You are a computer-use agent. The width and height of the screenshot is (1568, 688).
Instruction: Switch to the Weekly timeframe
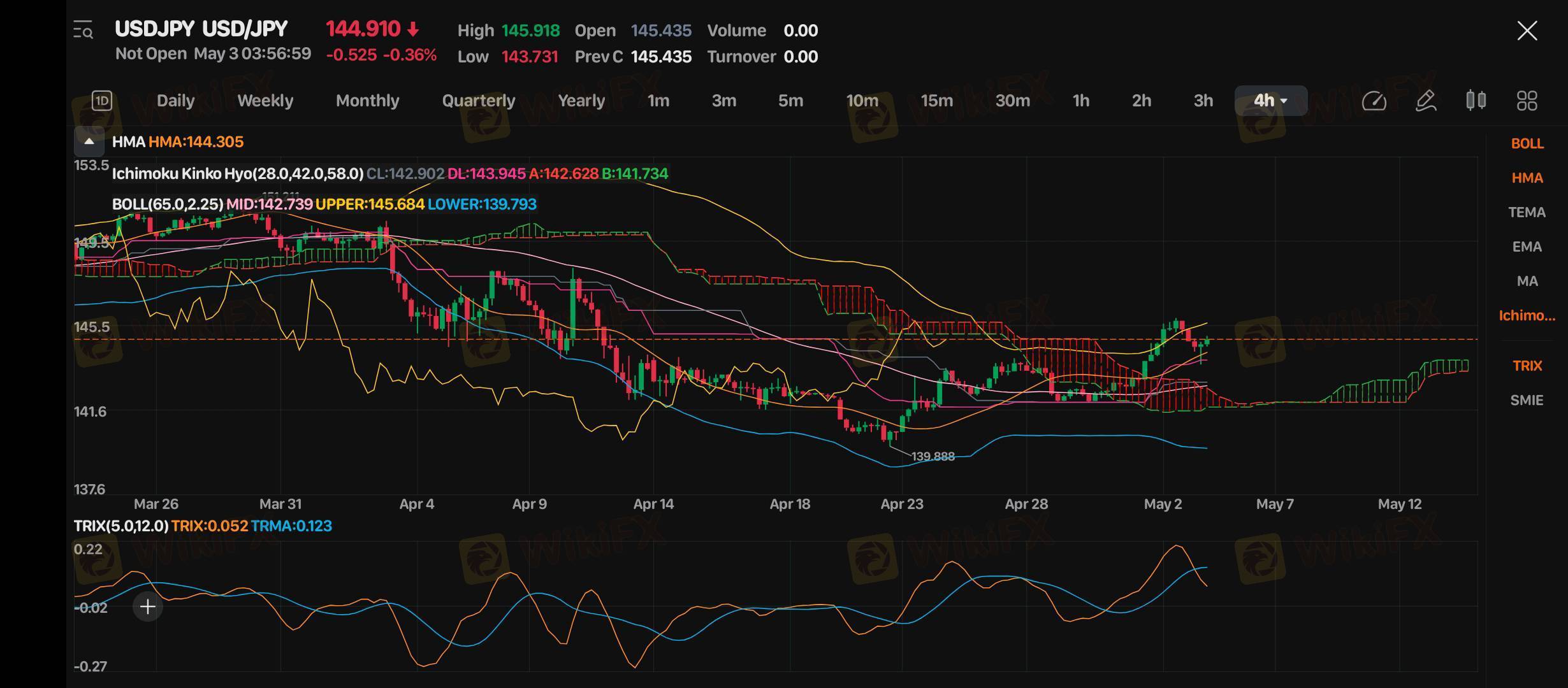tap(265, 101)
